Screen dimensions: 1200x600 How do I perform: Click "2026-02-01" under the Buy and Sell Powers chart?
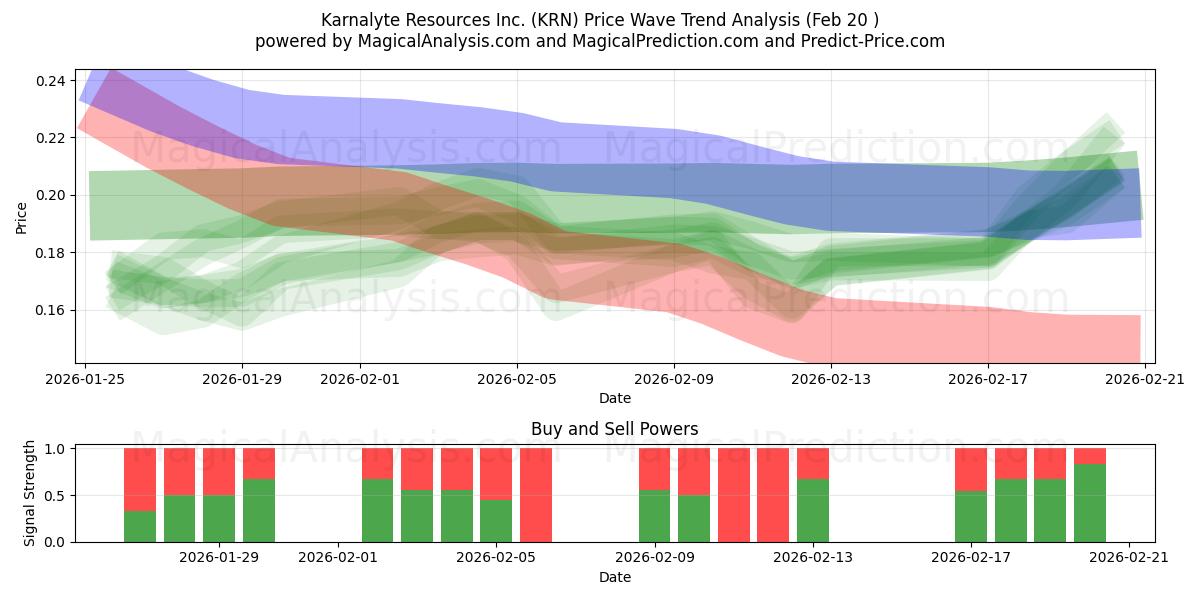coord(338,558)
